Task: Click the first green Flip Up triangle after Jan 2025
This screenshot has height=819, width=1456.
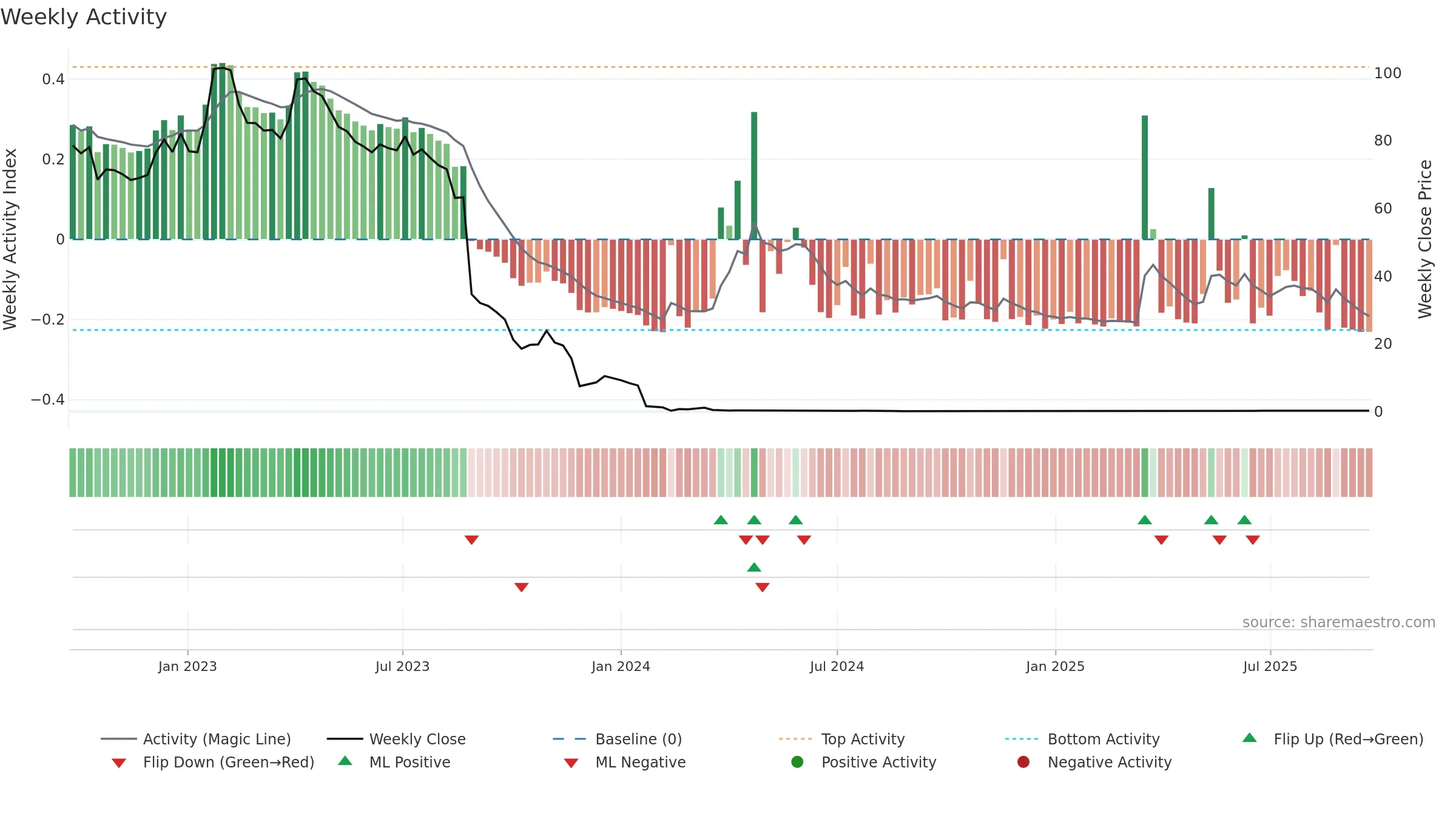Action: pos(1145,520)
